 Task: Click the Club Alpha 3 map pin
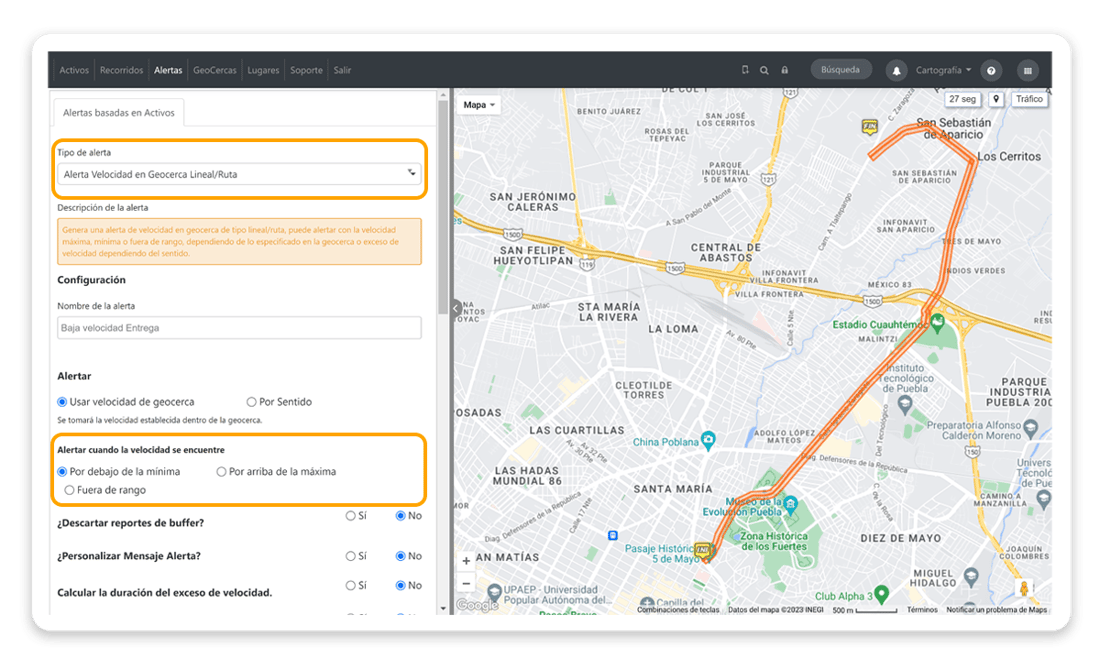(x=882, y=594)
